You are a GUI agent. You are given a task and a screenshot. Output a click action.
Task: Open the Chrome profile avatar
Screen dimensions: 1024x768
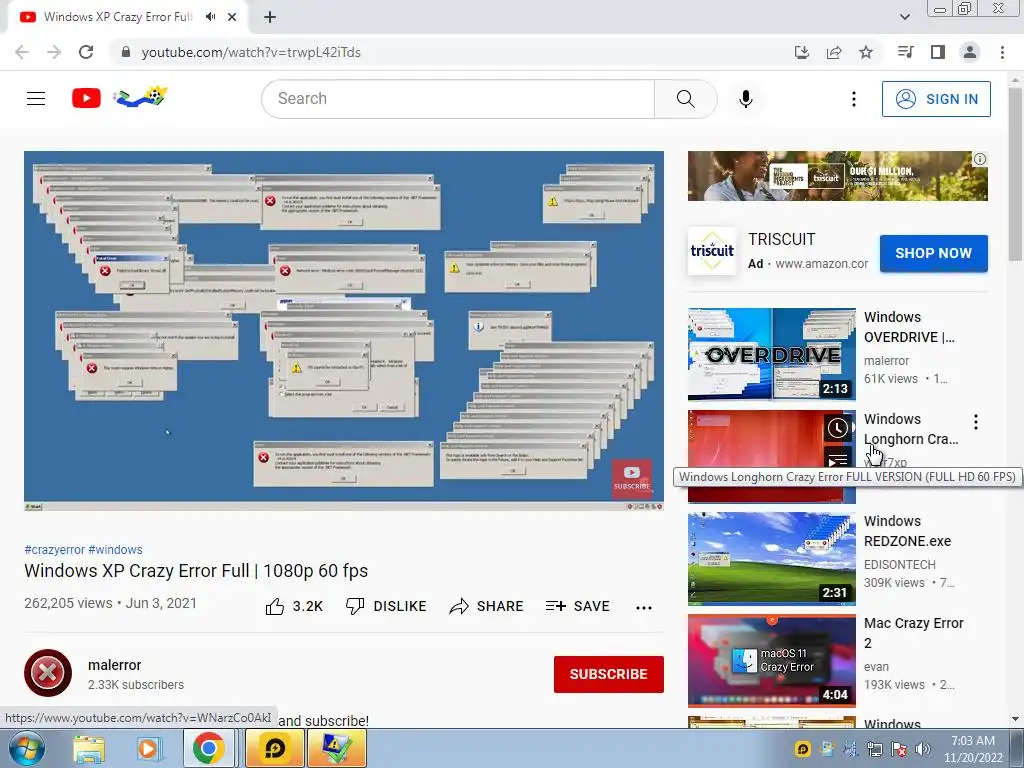pyautogui.click(x=969, y=52)
